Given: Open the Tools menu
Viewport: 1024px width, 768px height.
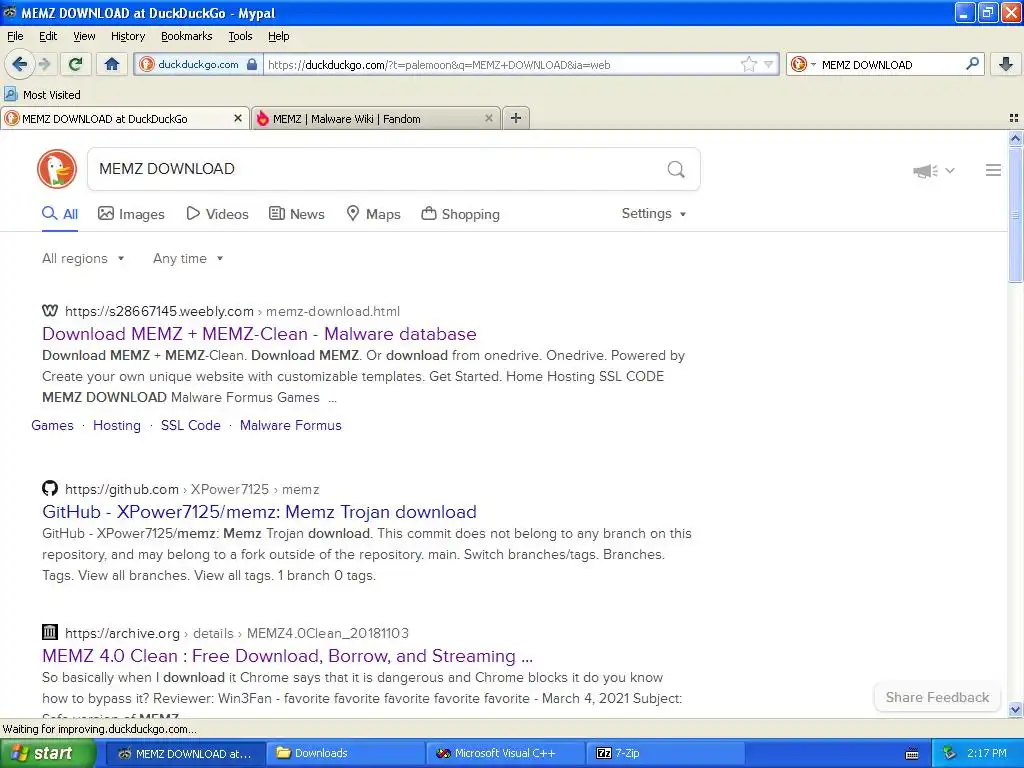Looking at the screenshot, I should click(240, 36).
